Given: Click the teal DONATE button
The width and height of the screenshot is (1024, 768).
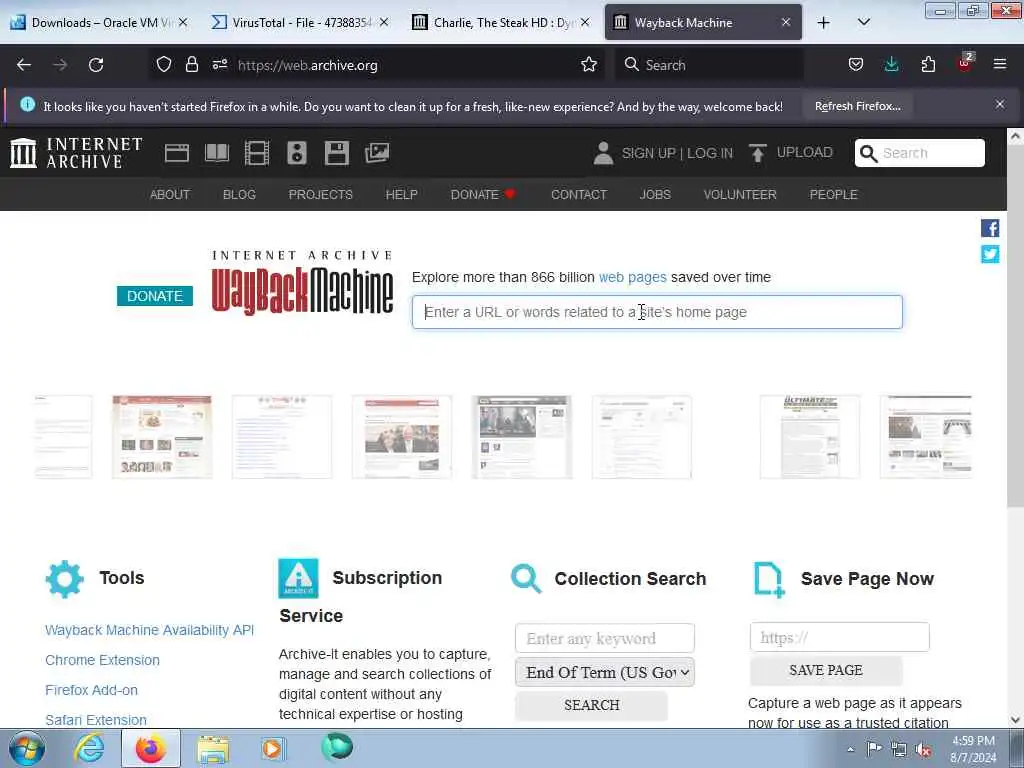Looking at the screenshot, I should pyautogui.click(x=155, y=296).
